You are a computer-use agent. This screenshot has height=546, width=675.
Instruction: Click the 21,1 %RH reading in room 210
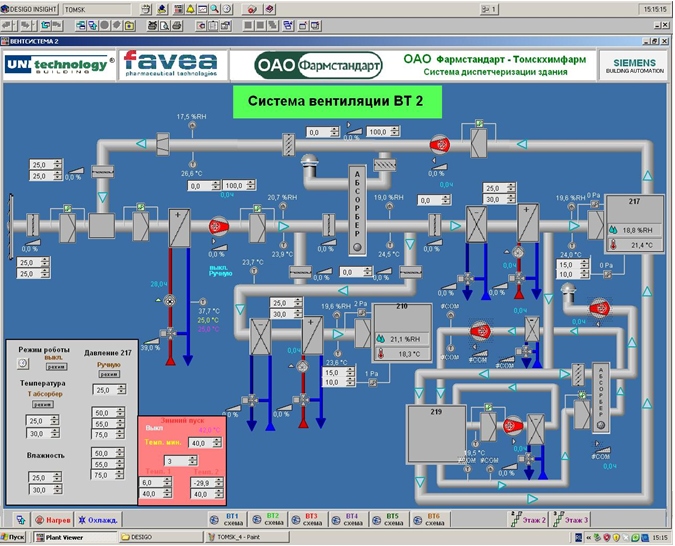[403, 339]
